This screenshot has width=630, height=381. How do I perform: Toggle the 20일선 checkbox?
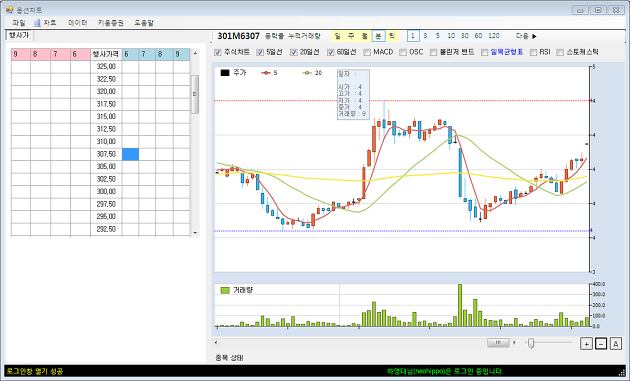coord(294,52)
